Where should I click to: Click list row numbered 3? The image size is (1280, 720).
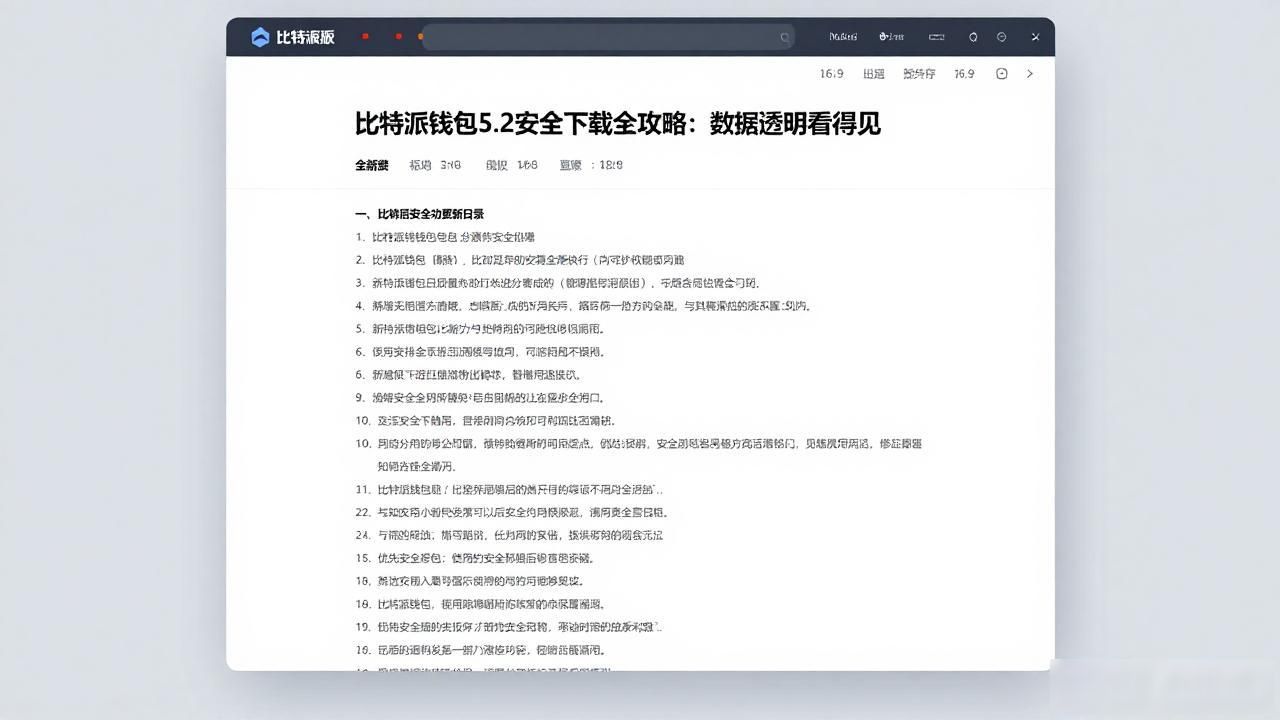[558, 283]
